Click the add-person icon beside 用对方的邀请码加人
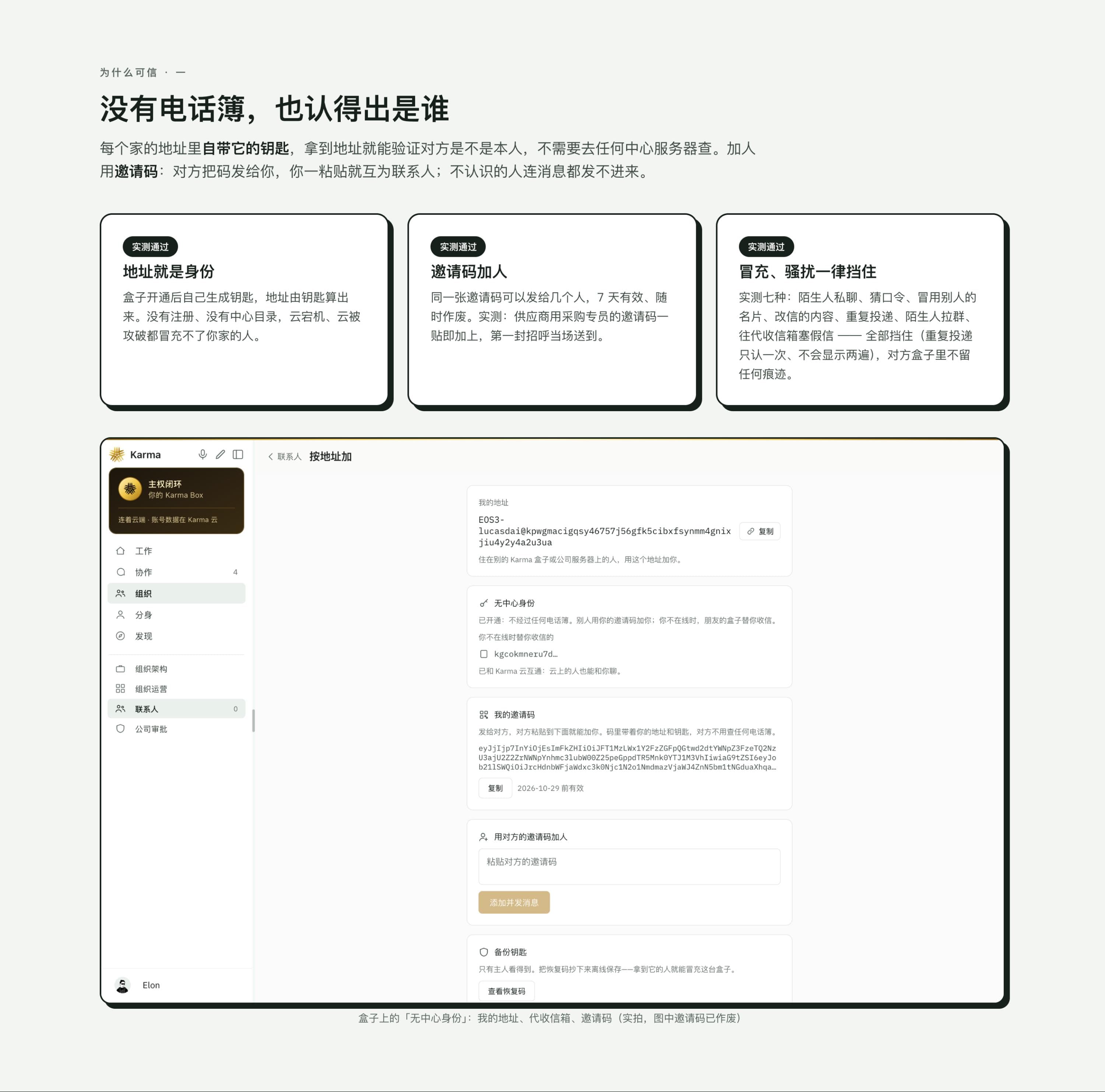 484,836
